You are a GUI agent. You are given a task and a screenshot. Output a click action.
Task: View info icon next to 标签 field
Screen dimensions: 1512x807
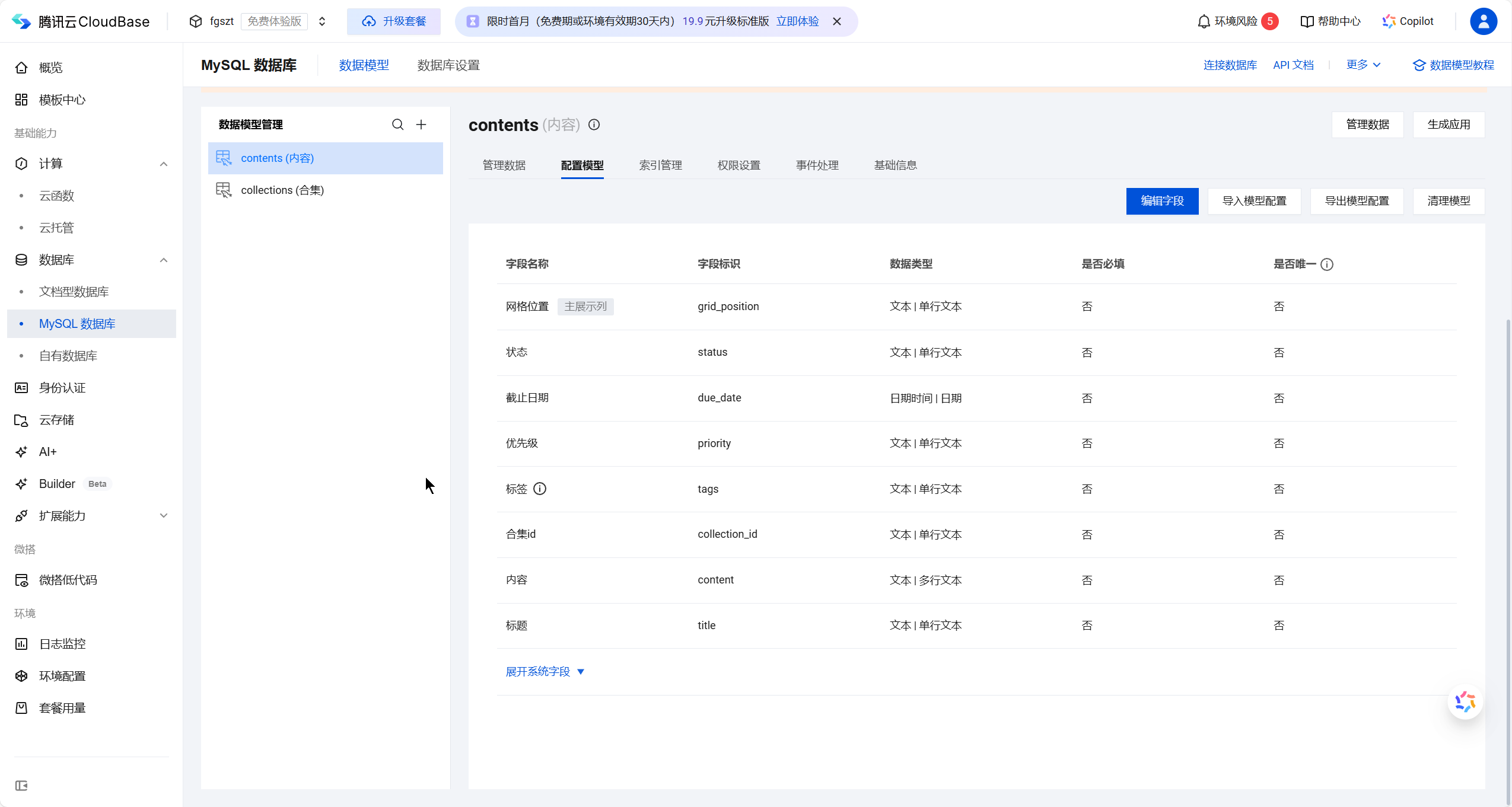click(x=539, y=489)
